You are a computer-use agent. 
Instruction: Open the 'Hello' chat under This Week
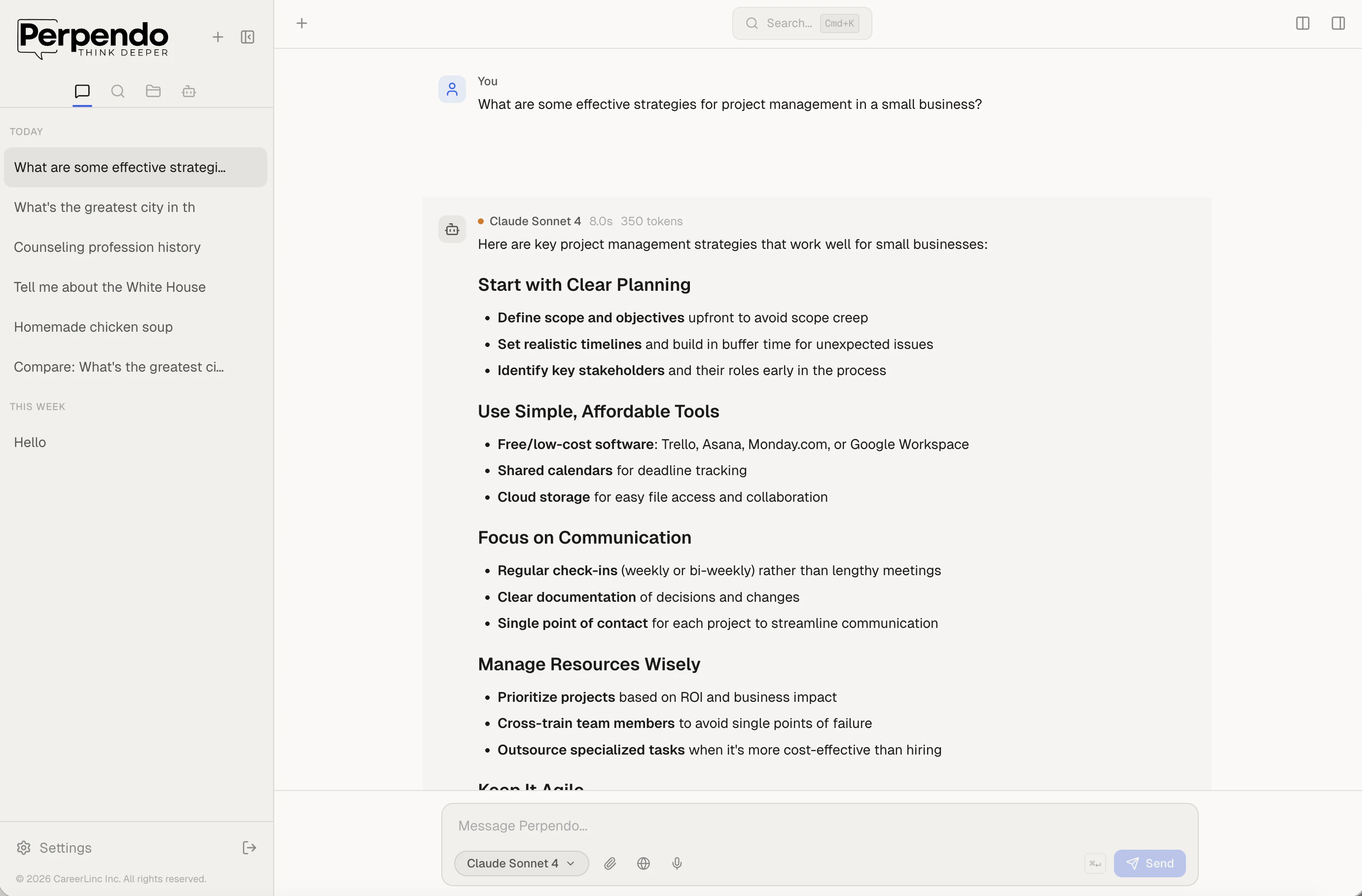tap(30, 442)
